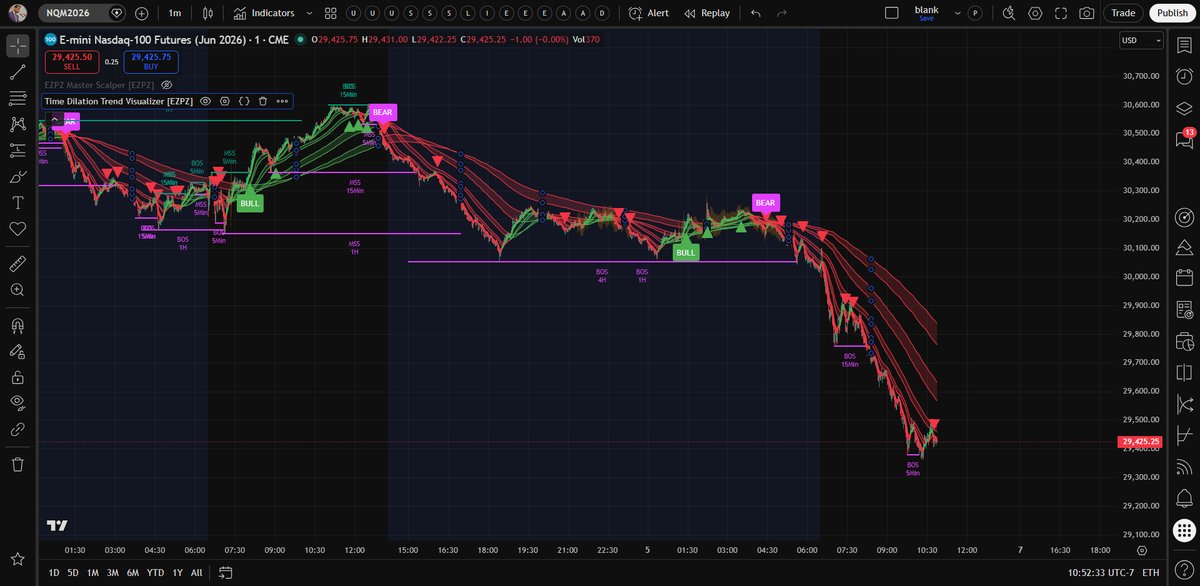Open the apps grid button in right sidebar
The height and width of the screenshot is (586, 1200).
coord(1185,531)
